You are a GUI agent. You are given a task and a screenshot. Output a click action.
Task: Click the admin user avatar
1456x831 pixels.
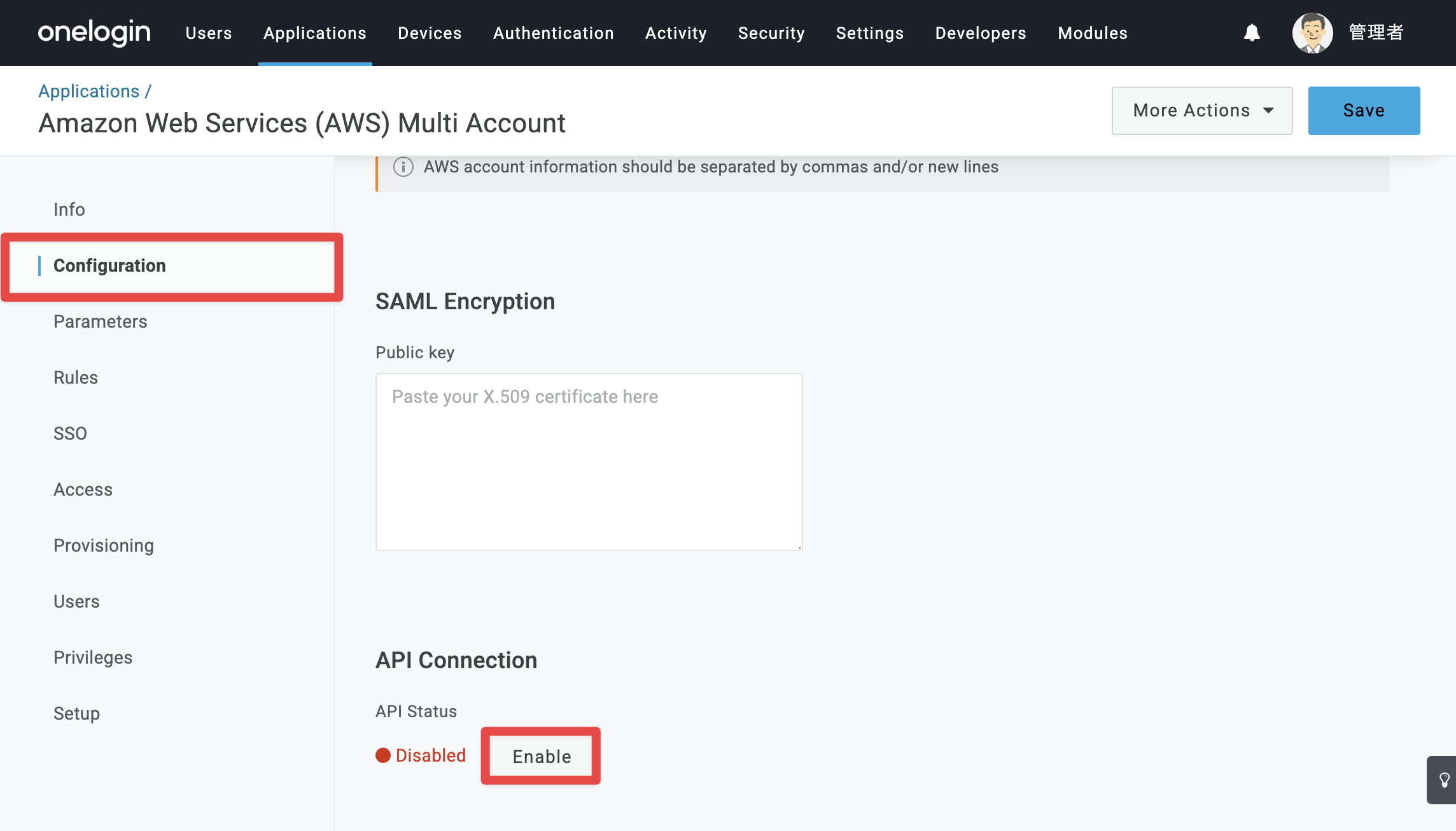[1312, 32]
